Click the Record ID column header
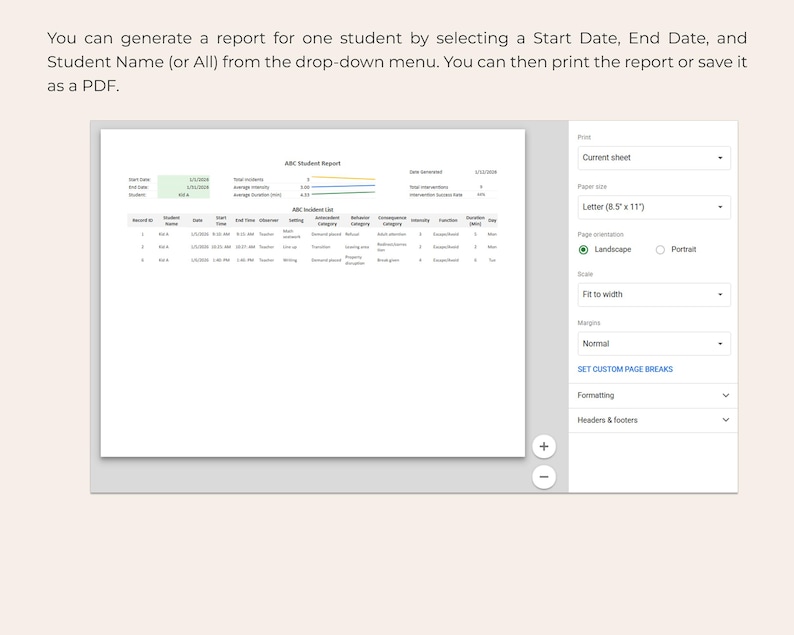The width and height of the screenshot is (794, 635). tap(142, 221)
